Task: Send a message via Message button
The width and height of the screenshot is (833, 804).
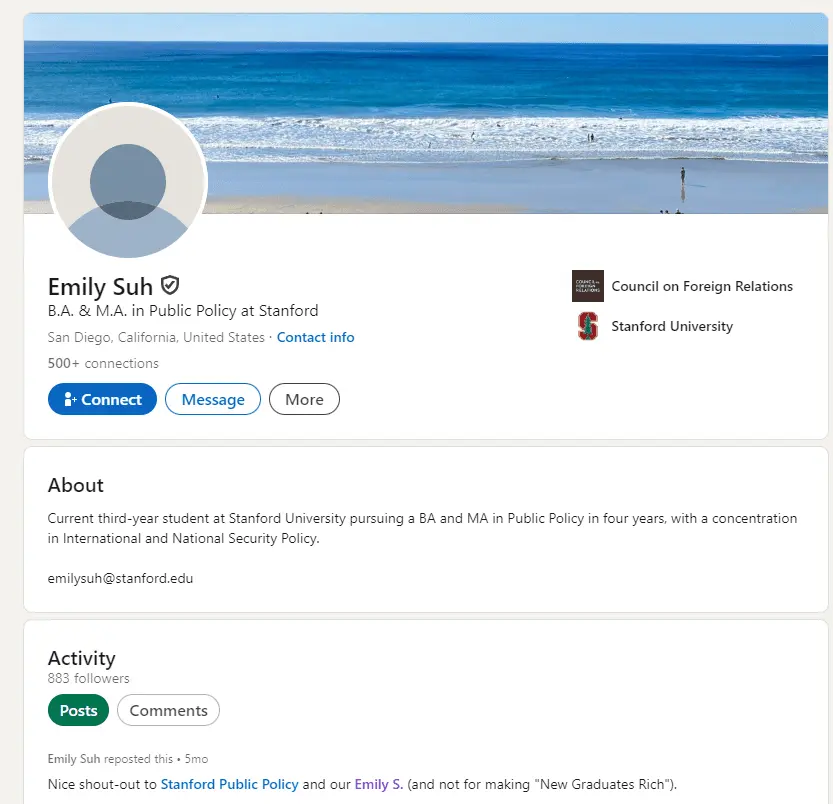Action: coord(213,399)
